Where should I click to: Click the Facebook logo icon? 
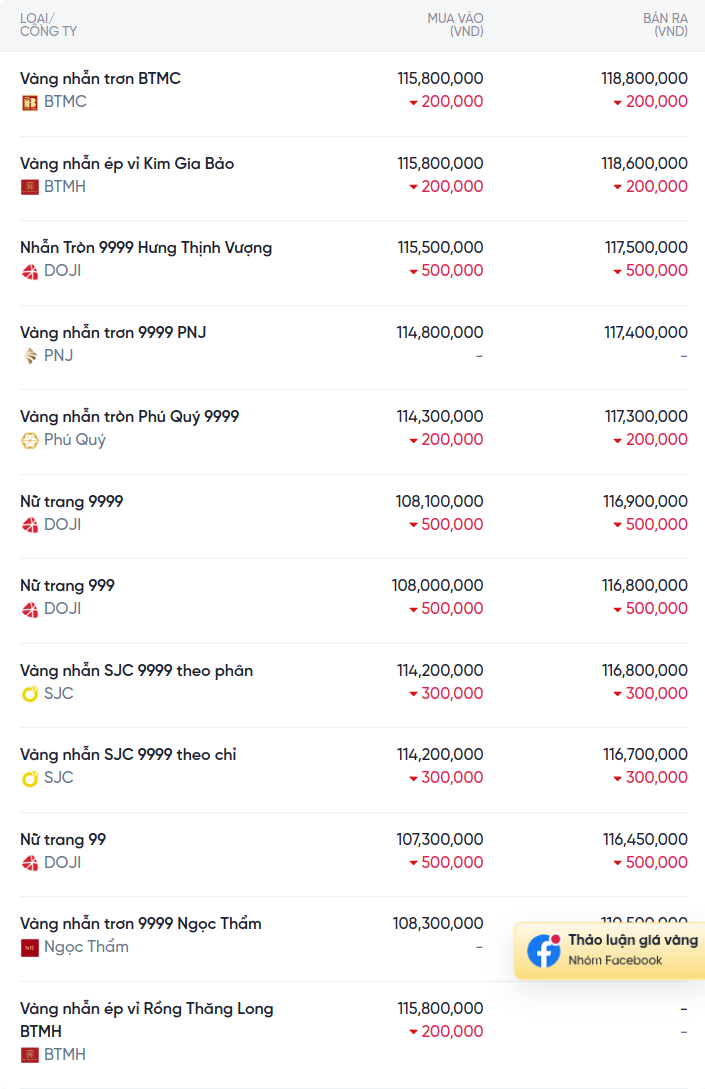click(x=544, y=951)
